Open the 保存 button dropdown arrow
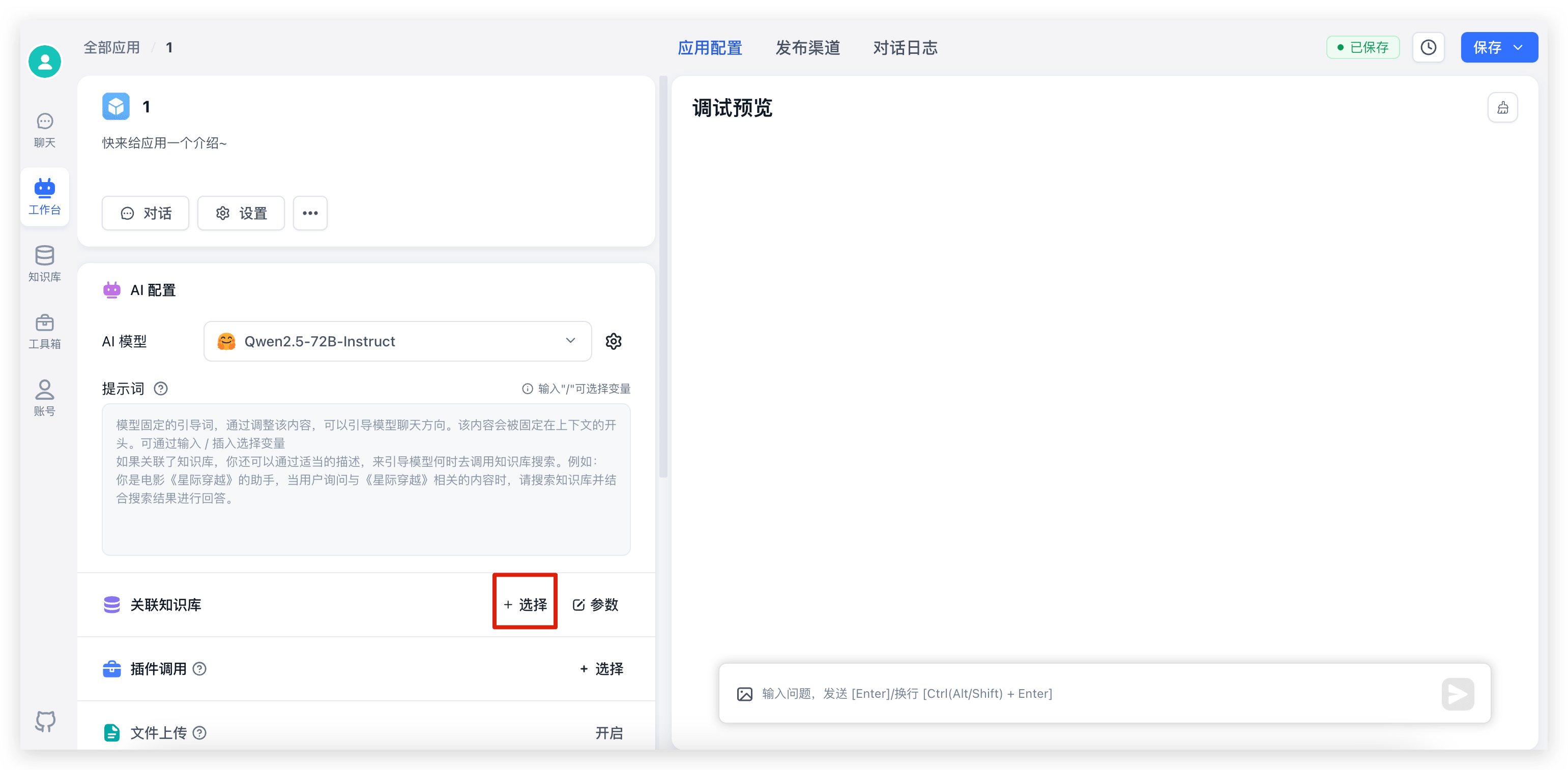Screen dimensions: 1568x770 click(x=1519, y=47)
